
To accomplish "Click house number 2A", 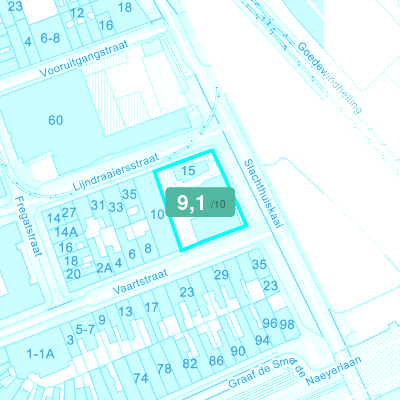I will pyautogui.click(x=105, y=268).
